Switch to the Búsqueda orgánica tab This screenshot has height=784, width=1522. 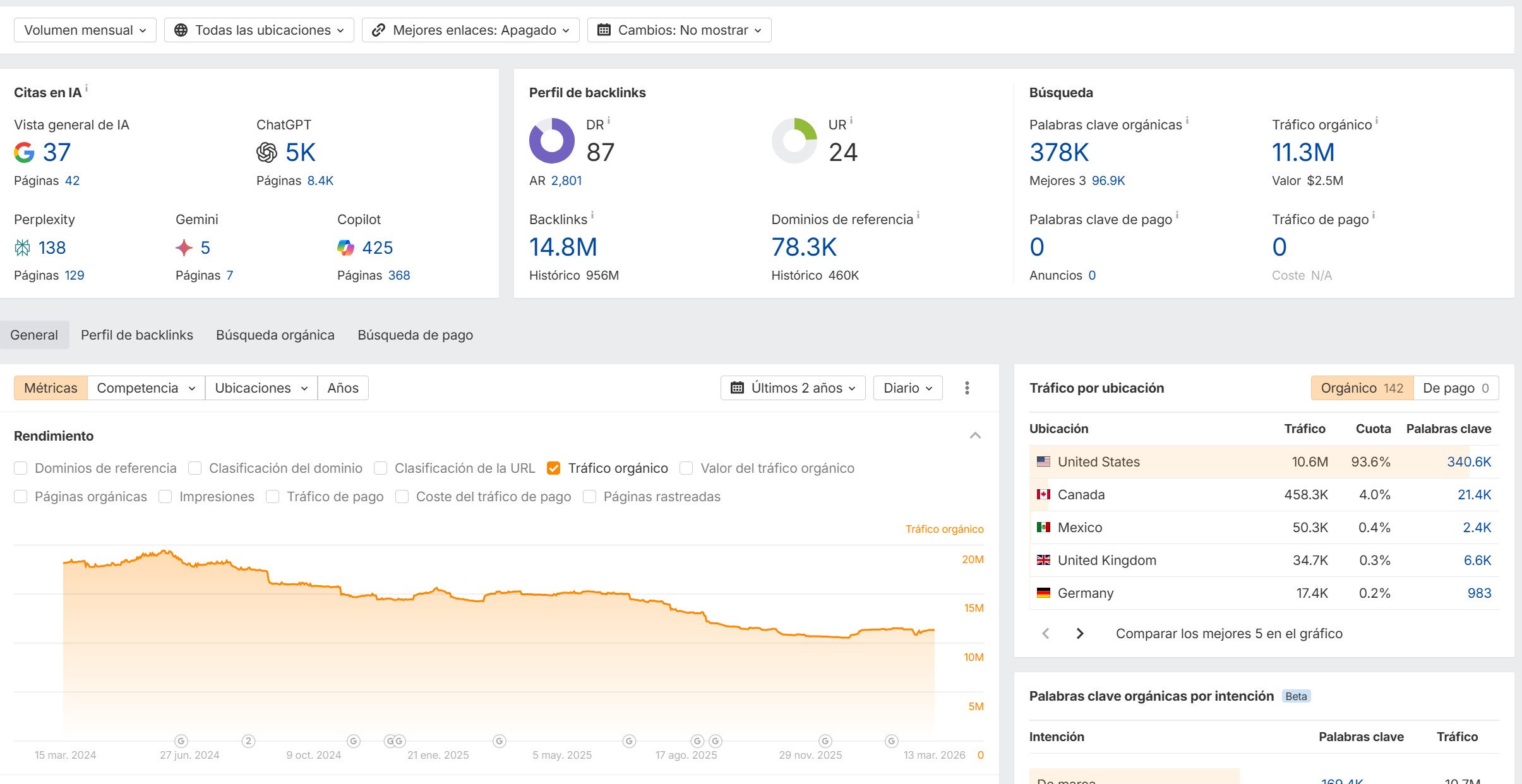(x=275, y=335)
